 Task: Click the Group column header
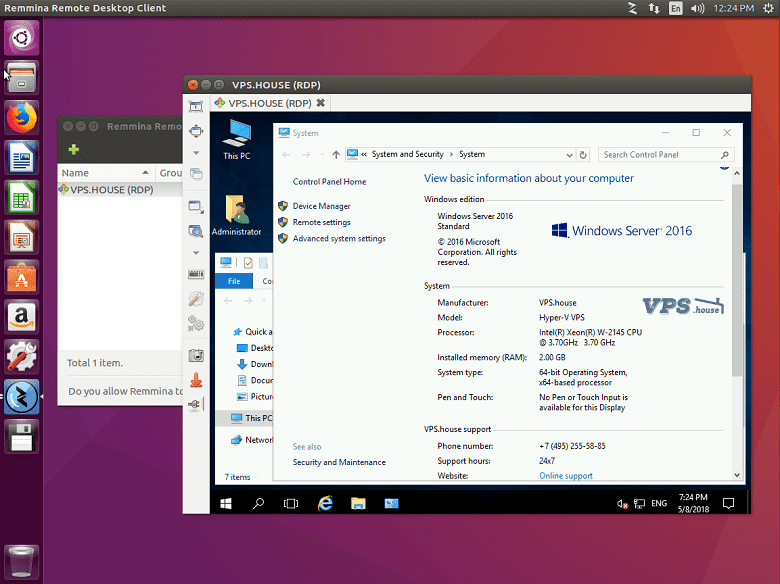click(x=169, y=173)
